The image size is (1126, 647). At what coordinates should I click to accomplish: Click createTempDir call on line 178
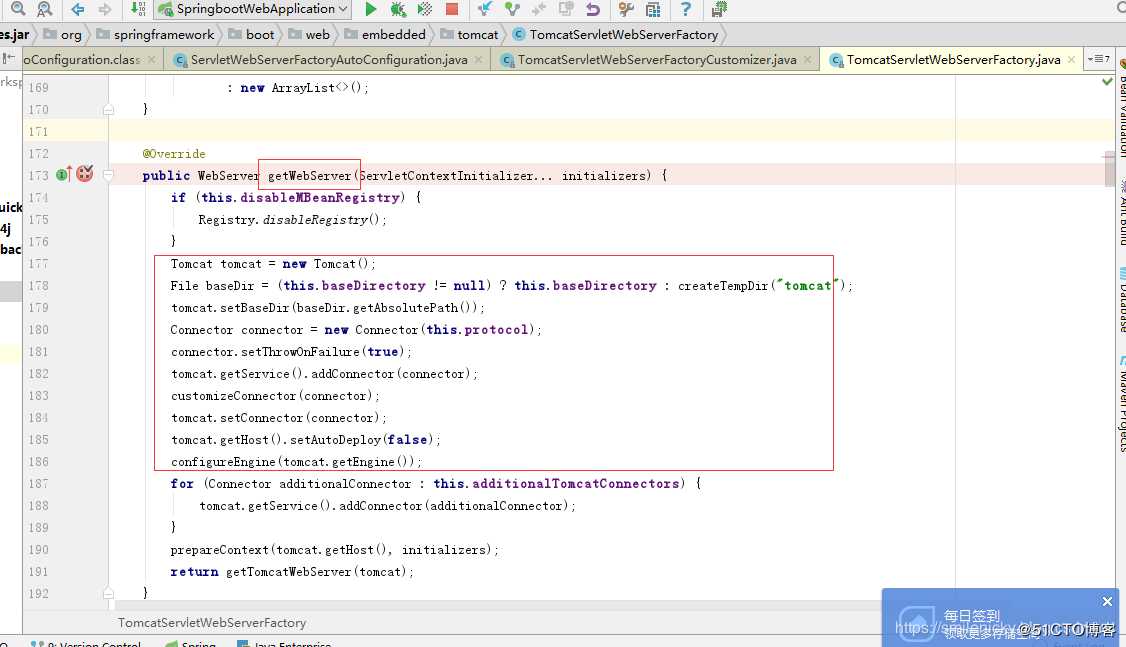[723, 286]
